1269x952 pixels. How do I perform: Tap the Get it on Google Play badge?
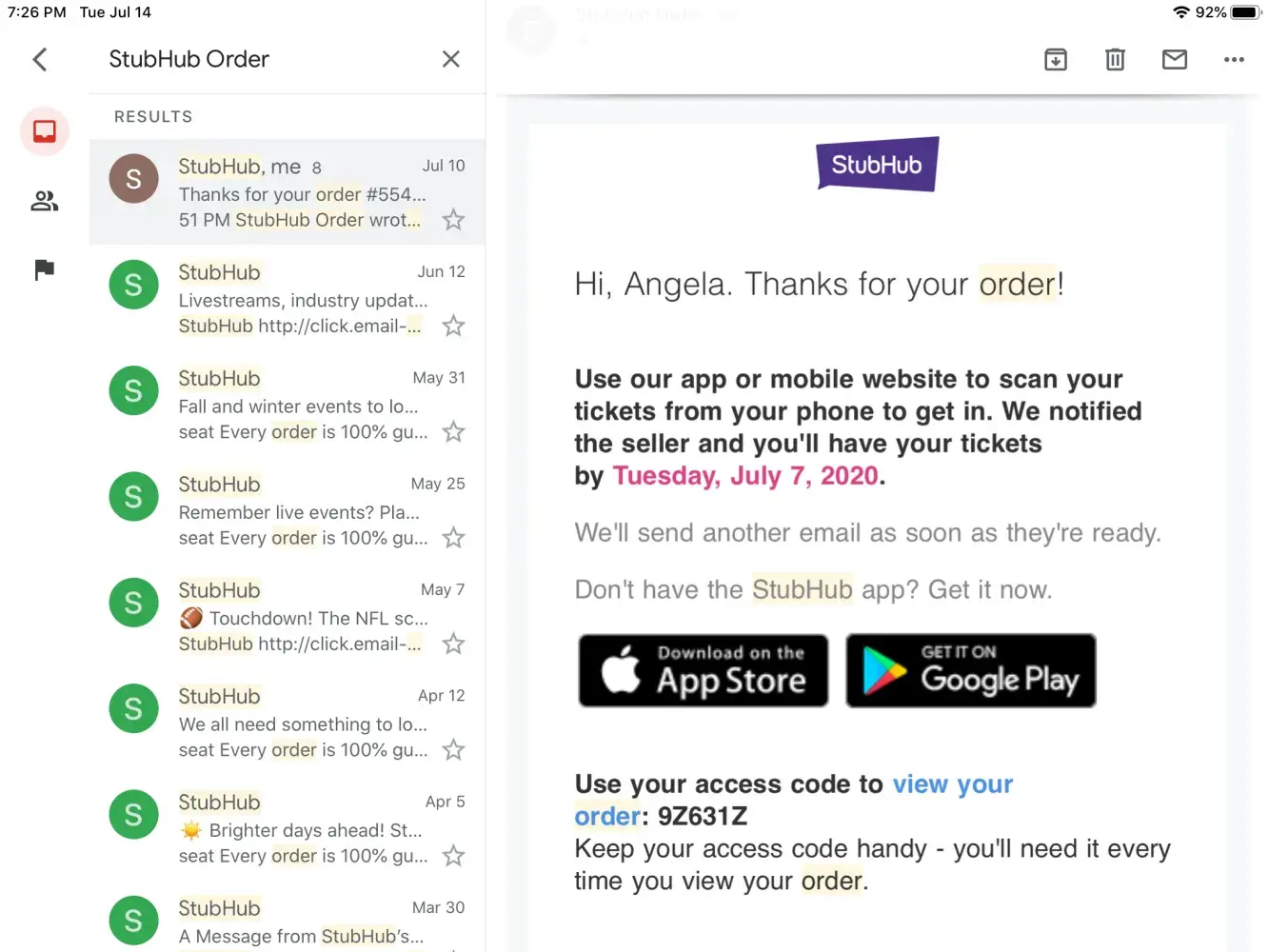click(971, 670)
